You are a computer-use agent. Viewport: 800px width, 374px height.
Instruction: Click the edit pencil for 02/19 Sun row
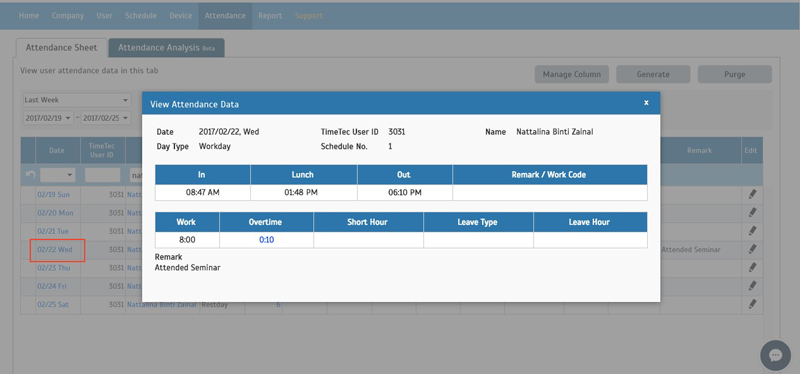752,194
